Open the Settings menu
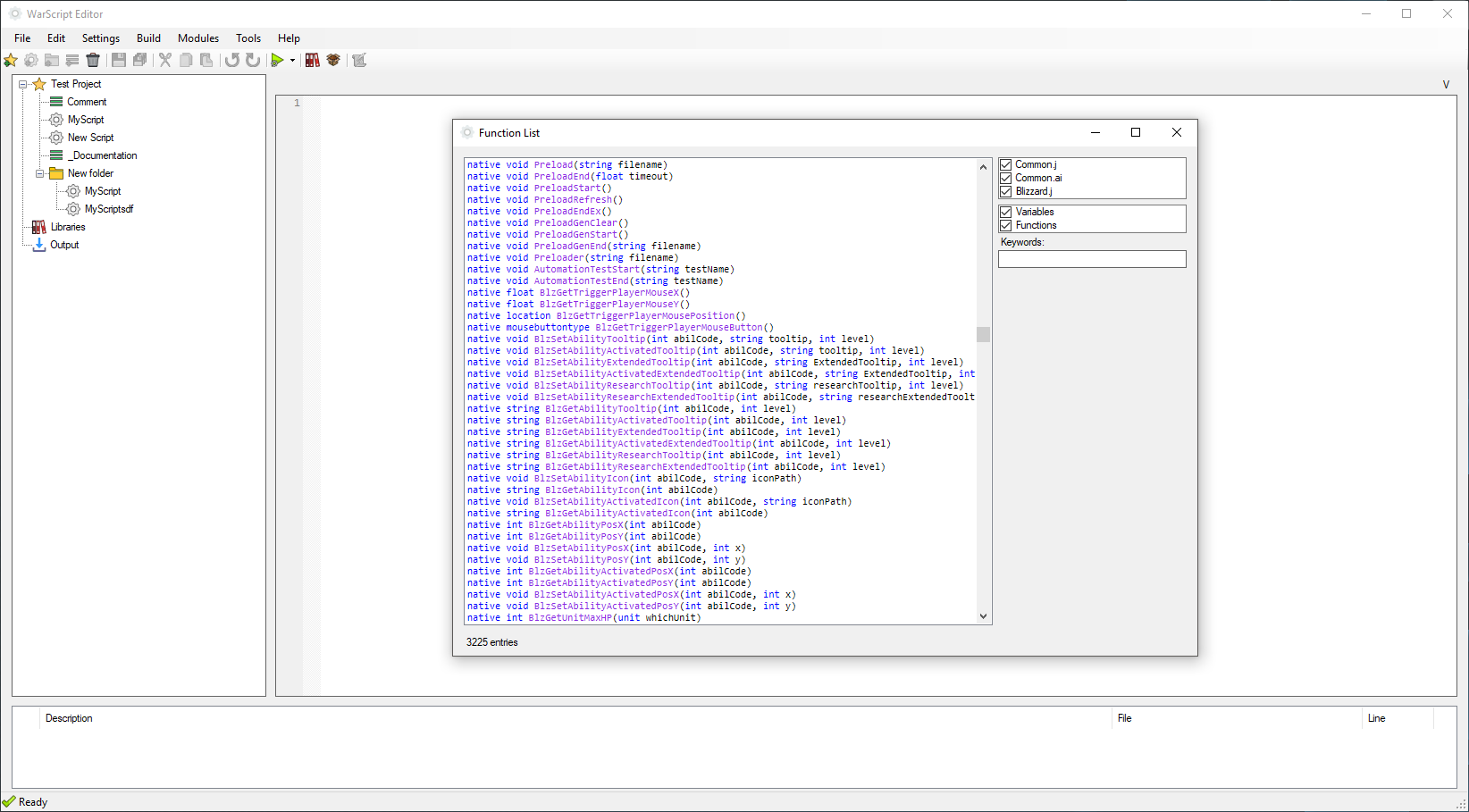Viewport: 1469px width, 812px height. click(101, 38)
